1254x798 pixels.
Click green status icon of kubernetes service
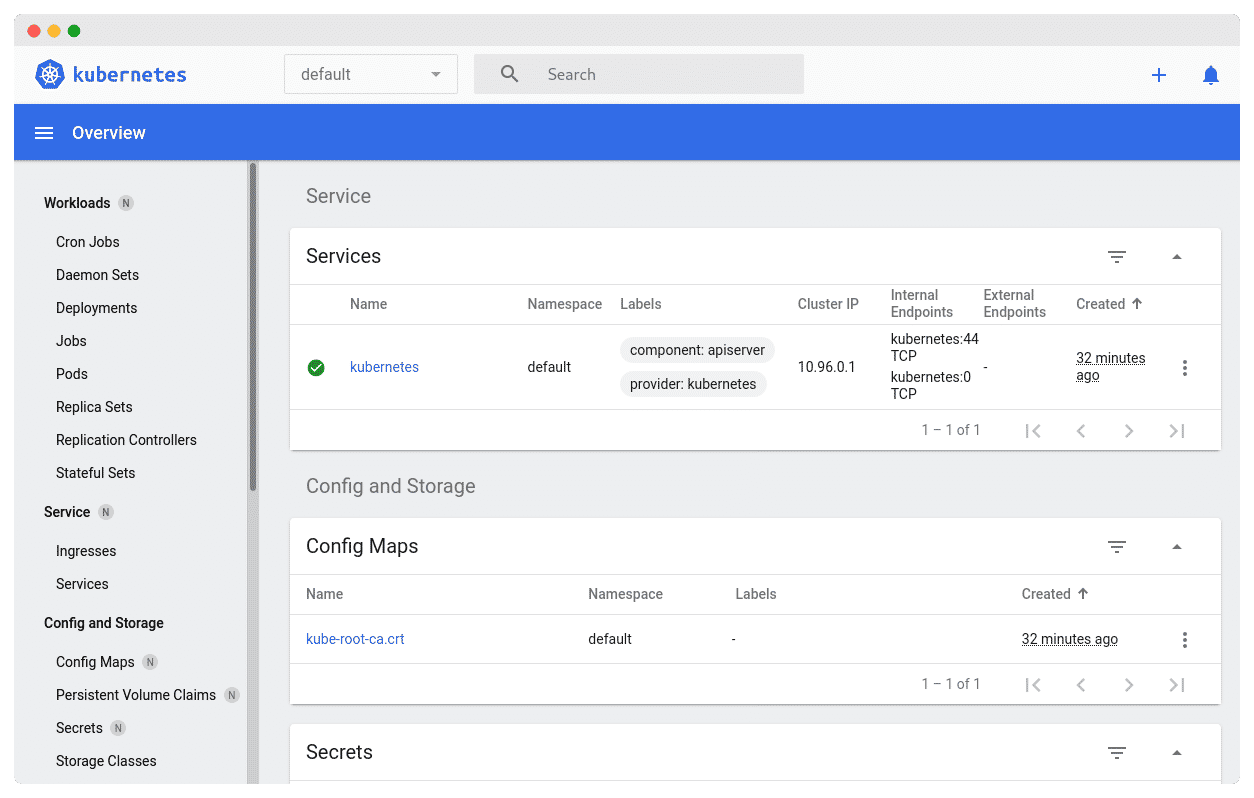tap(316, 368)
